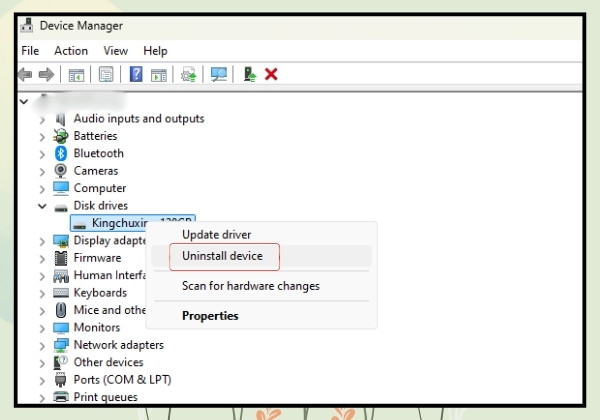The width and height of the screenshot is (600, 420).
Task: Select the Other devices icon
Action: (x=60, y=362)
